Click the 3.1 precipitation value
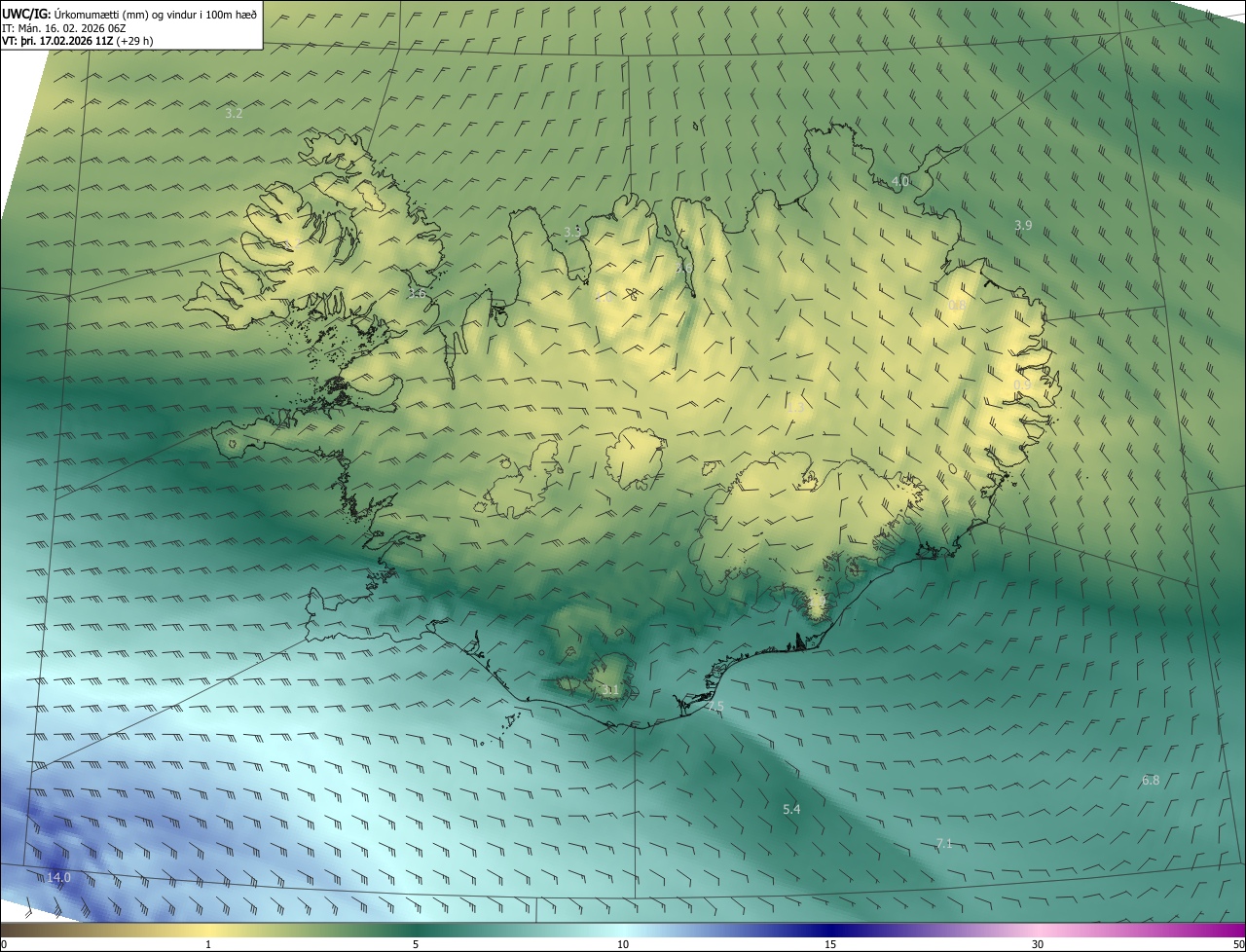Viewport: 1246px width, 952px height. pyautogui.click(x=610, y=690)
